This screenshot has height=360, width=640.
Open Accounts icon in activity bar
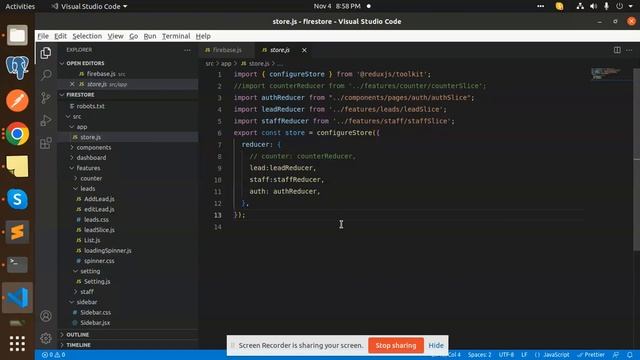(46, 316)
